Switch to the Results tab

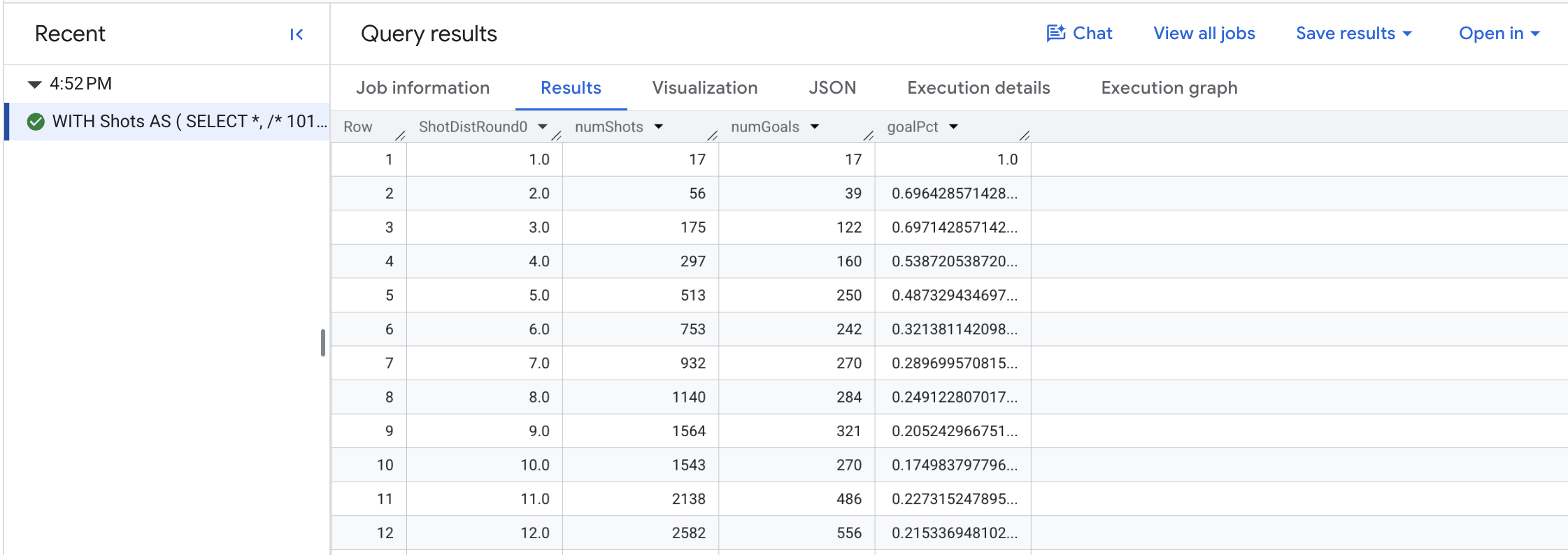pos(571,88)
